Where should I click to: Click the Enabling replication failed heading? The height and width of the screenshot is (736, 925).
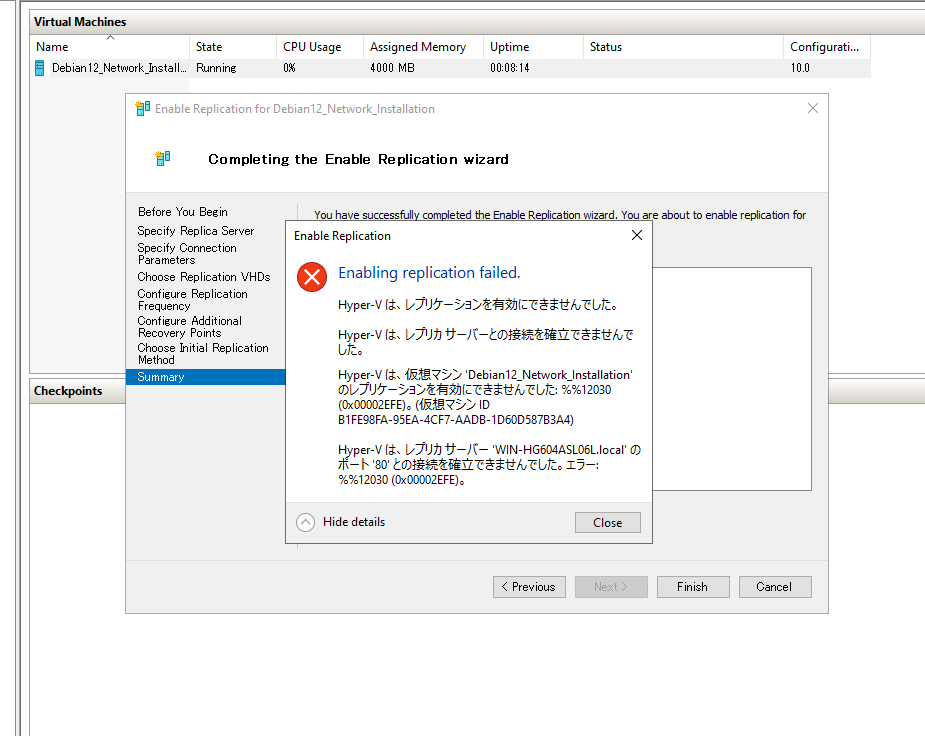click(429, 272)
